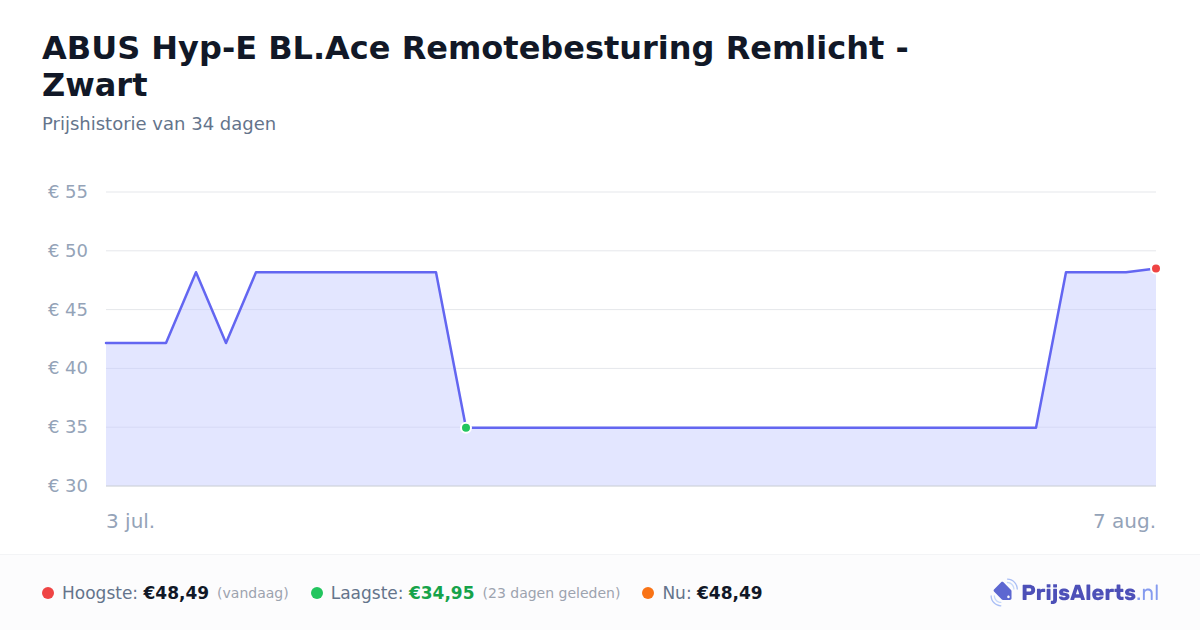Click the Hoogste price €48,49 value
This screenshot has width=1200, height=630.
coord(176,593)
